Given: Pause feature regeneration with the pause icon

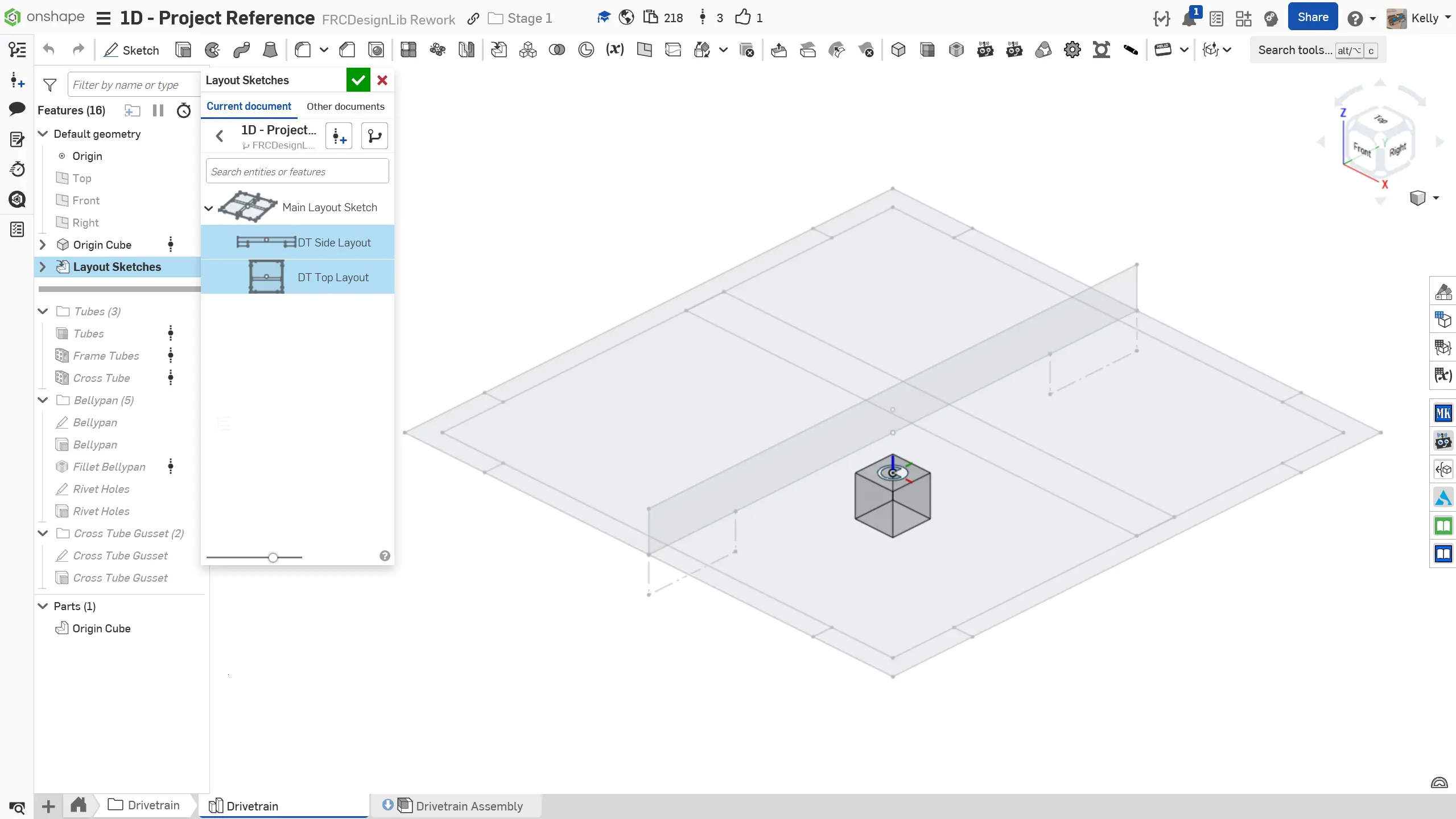Looking at the screenshot, I should click(x=158, y=110).
